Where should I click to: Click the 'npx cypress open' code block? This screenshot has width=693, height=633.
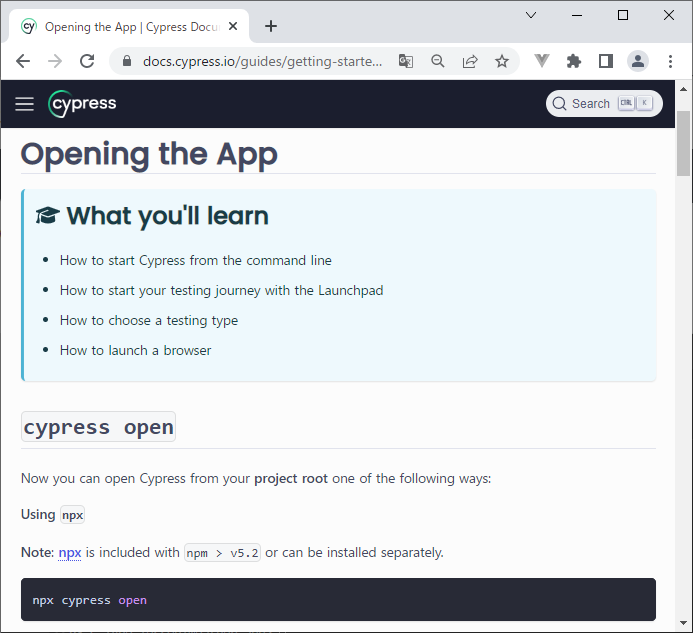[x=338, y=599]
